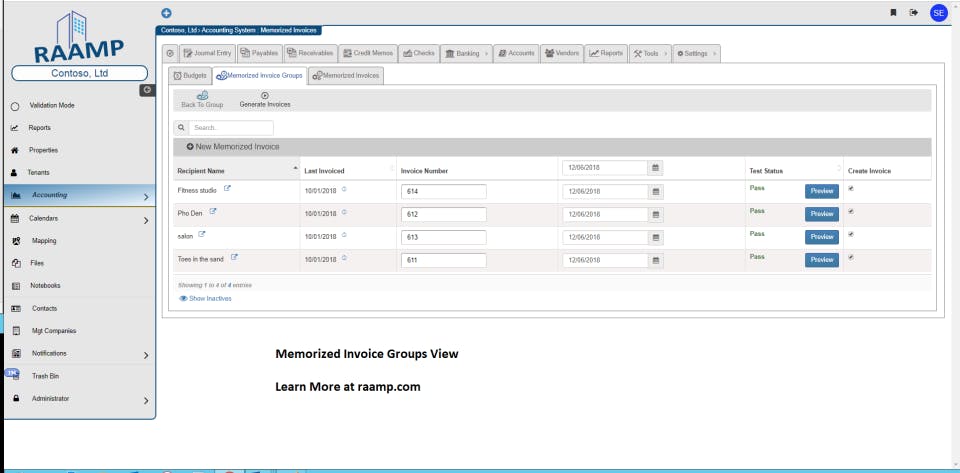Viewport: 960px width, 473px height.
Task: Click the Search input field
Action: (x=231, y=128)
